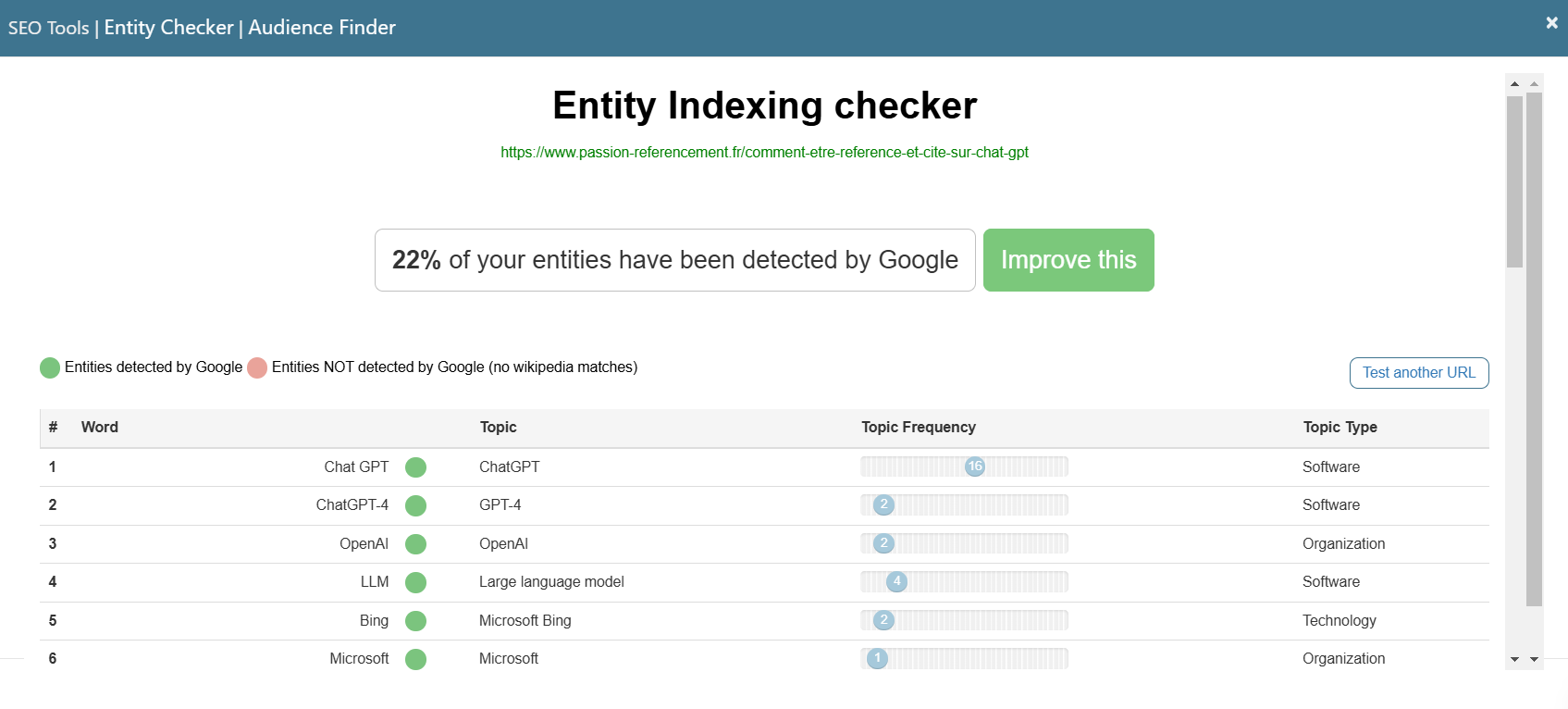Click green legend dot for detected entities
Screen dimensions: 1568x709
[x=50, y=368]
